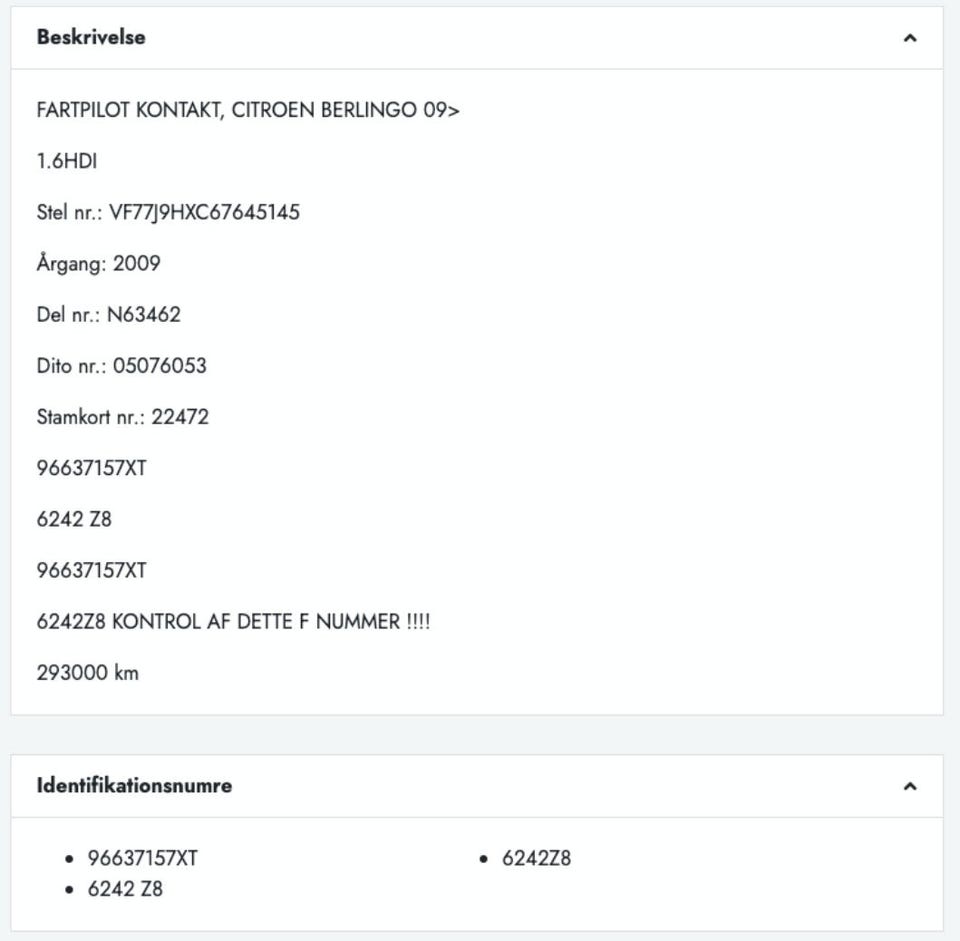960x941 pixels.
Task: Click the Stel nr. VF77J9HXC67645145 line
Action: click(x=168, y=212)
